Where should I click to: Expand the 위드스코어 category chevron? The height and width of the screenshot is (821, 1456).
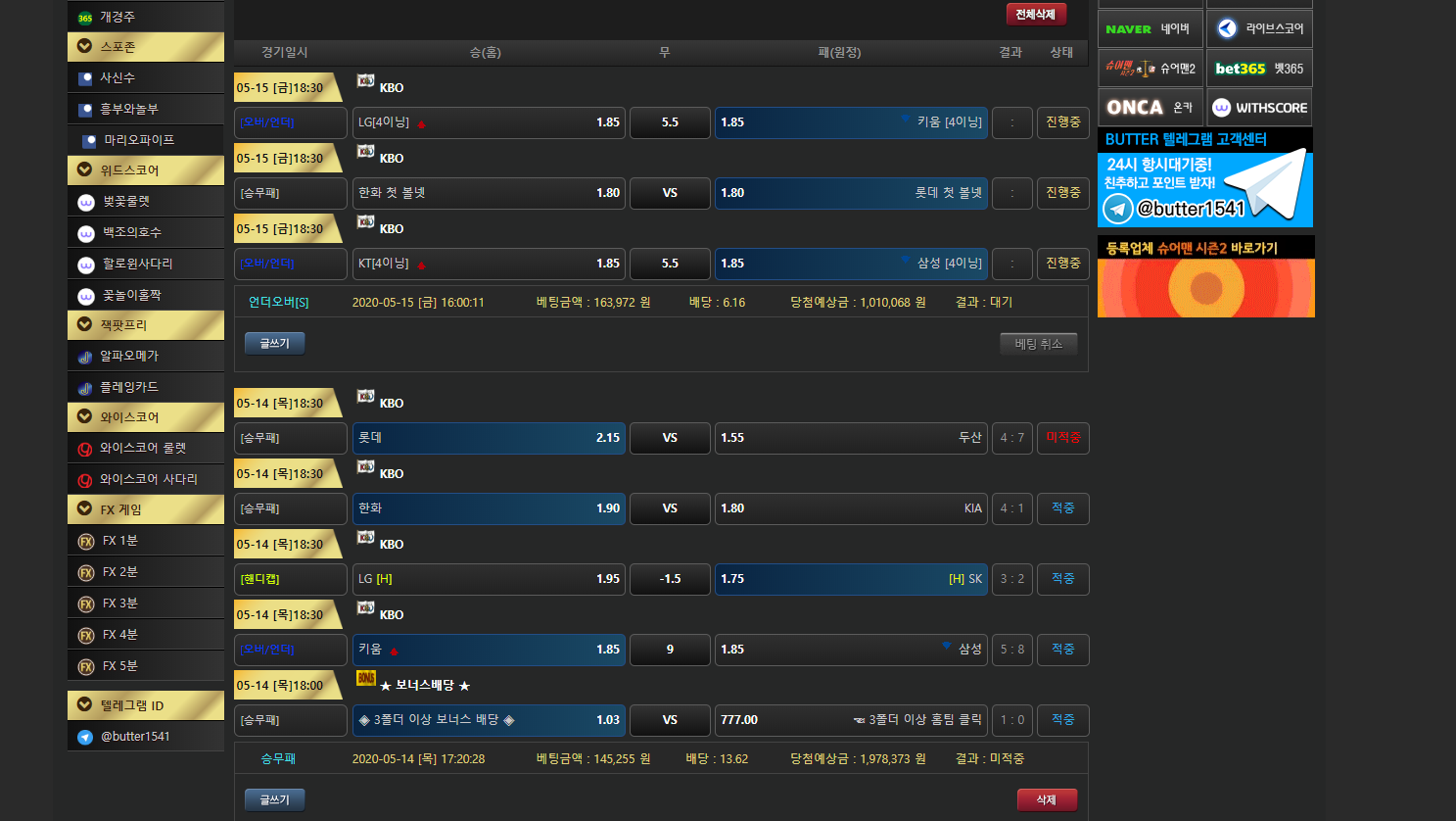point(85,169)
